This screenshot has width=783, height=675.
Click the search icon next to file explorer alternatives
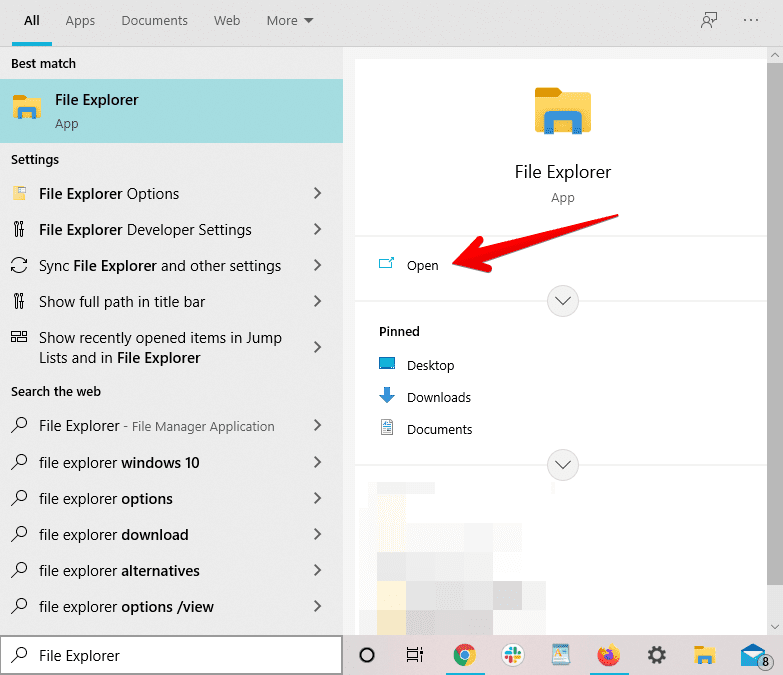(19, 570)
